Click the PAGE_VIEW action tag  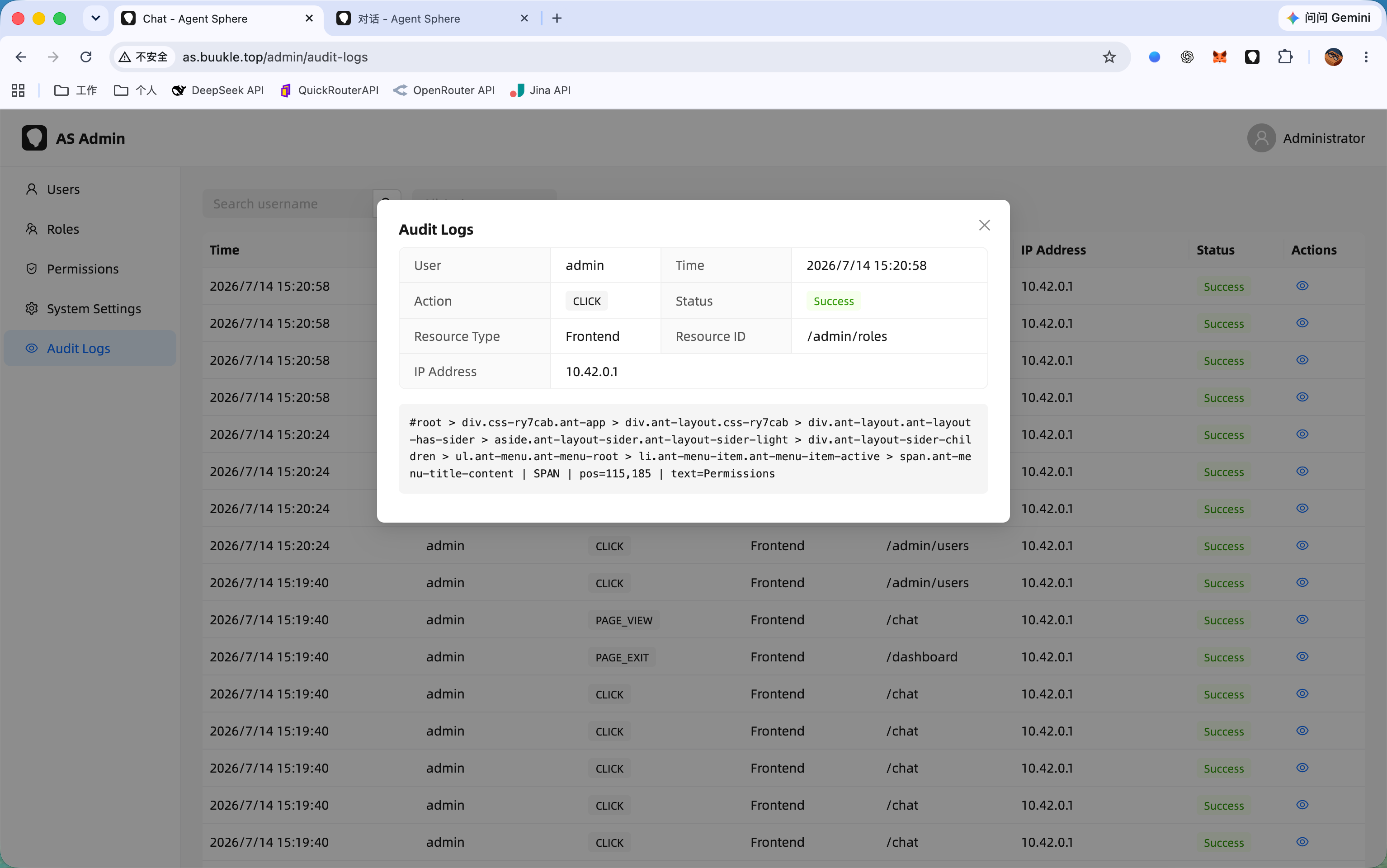point(623,620)
